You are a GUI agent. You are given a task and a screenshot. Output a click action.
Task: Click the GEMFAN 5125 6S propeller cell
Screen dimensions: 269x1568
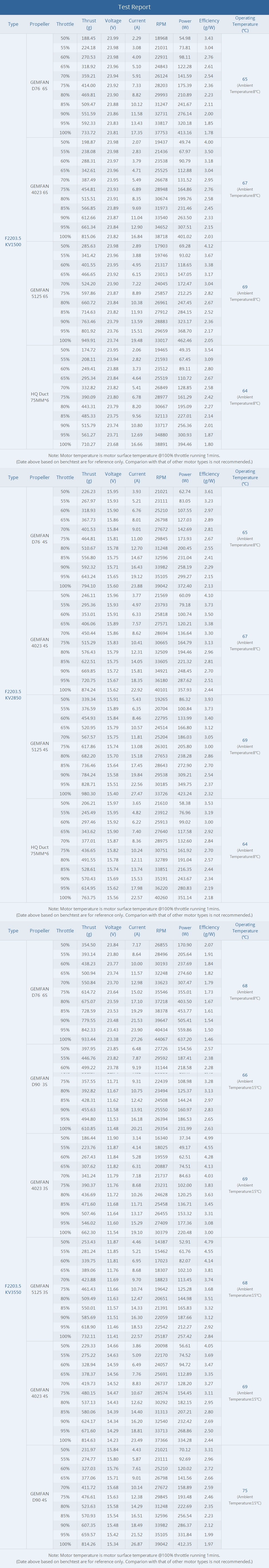(39, 293)
